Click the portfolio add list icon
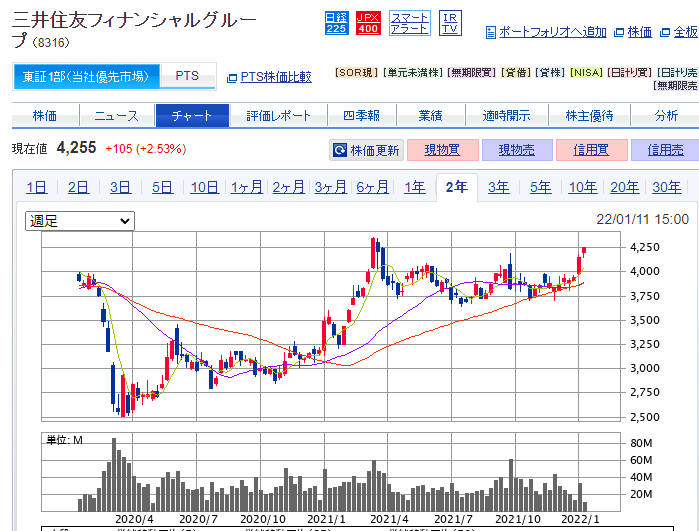Viewport: 699px width, 531px height. pyautogui.click(x=490, y=33)
